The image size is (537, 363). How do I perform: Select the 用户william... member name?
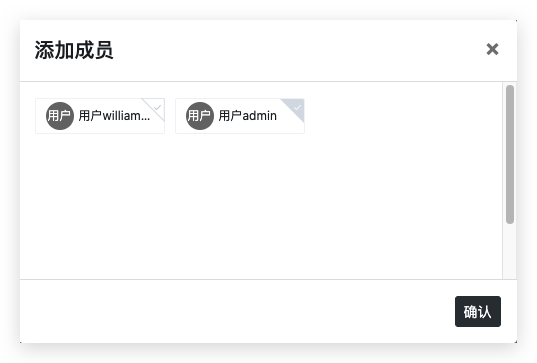pos(114,116)
